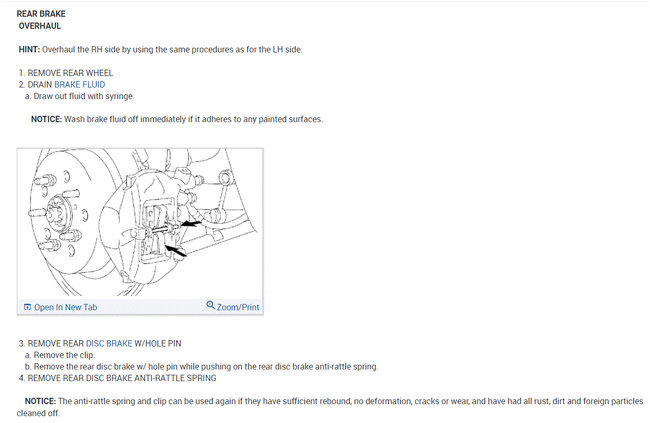Click the rear brake caliper diagram image
The width and height of the screenshot is (650, 423).
140,222
